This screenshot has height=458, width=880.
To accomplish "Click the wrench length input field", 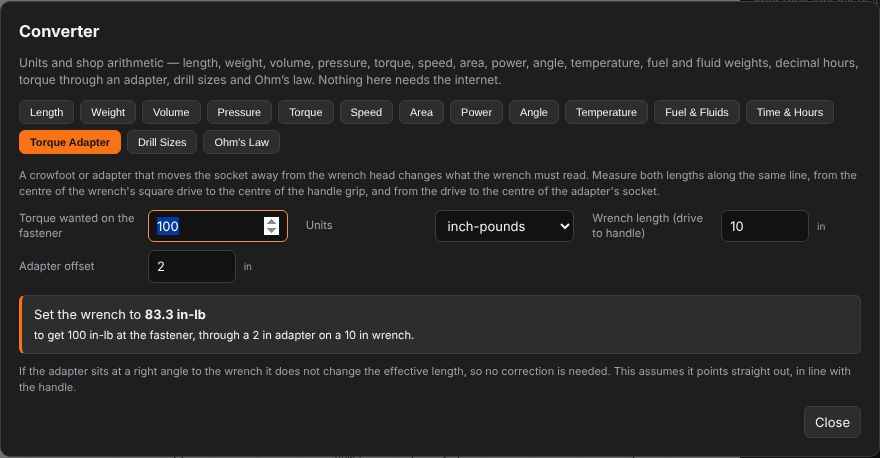I will pos(764,226).
